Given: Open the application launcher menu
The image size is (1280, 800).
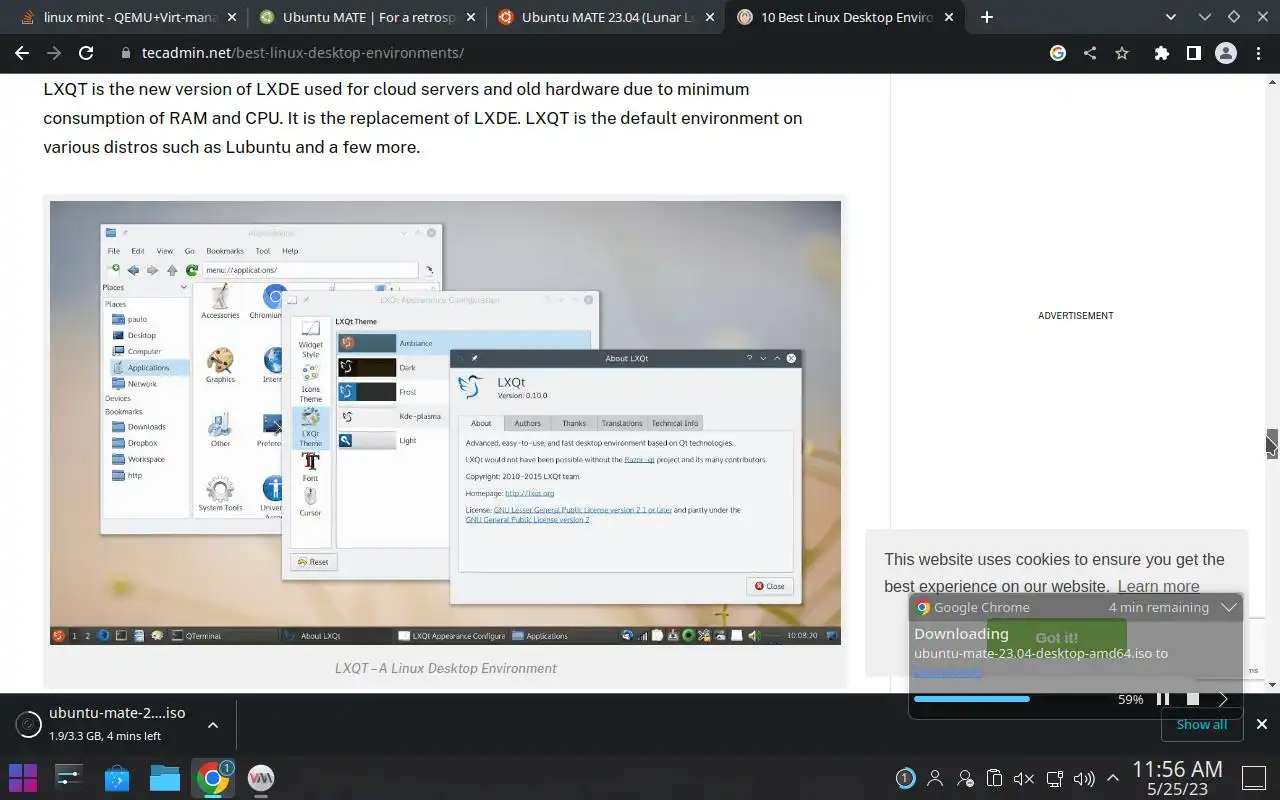Looking at the screenshot, I should (x=23, y=777).
